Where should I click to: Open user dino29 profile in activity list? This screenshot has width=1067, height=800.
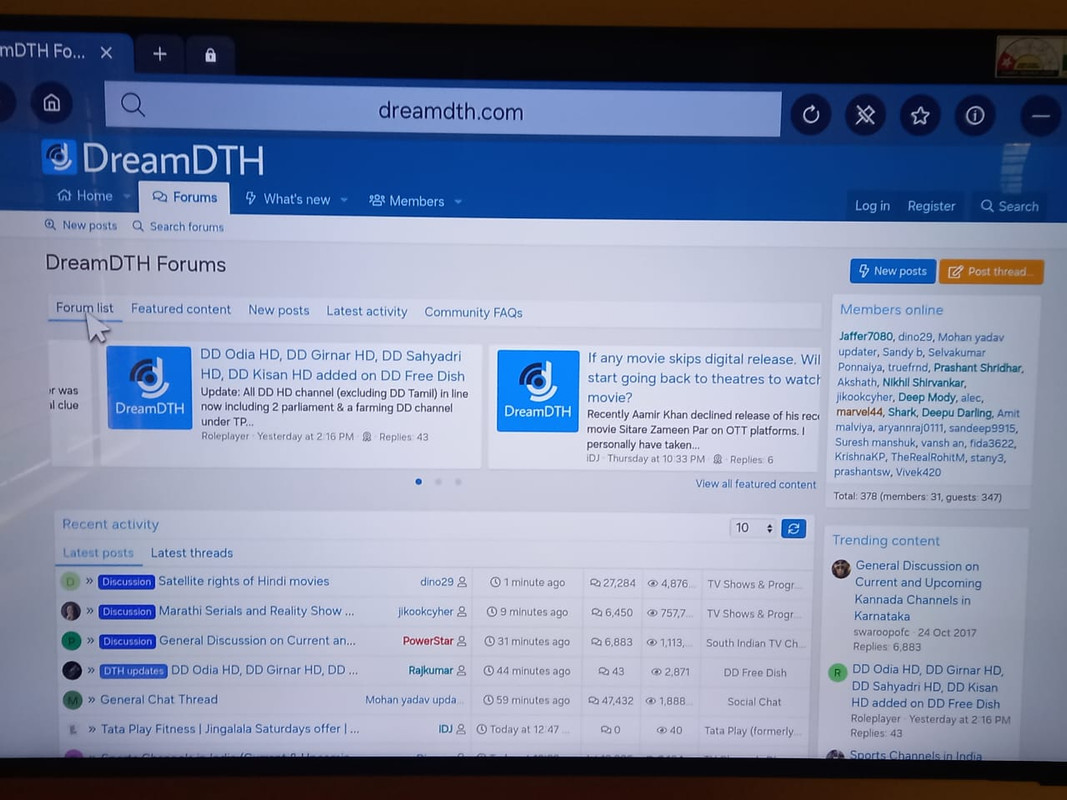tap(436, 582)
